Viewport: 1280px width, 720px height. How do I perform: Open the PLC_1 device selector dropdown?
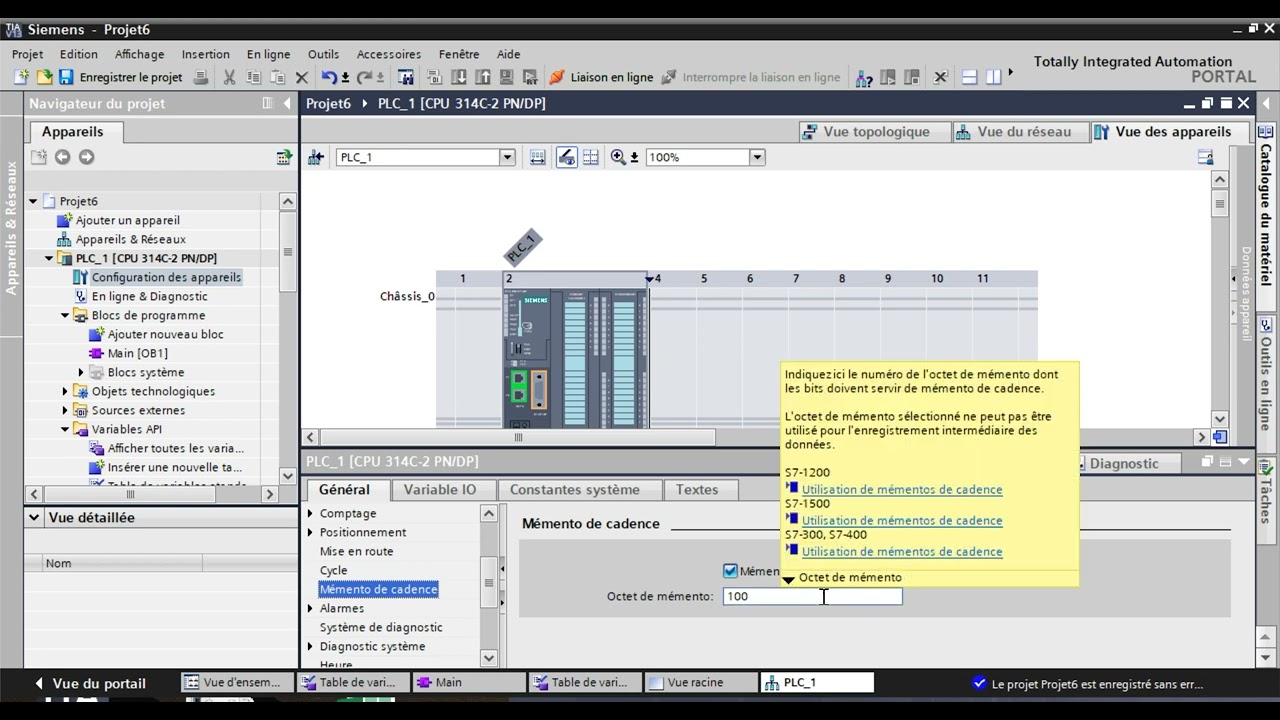tap(507, 157)
